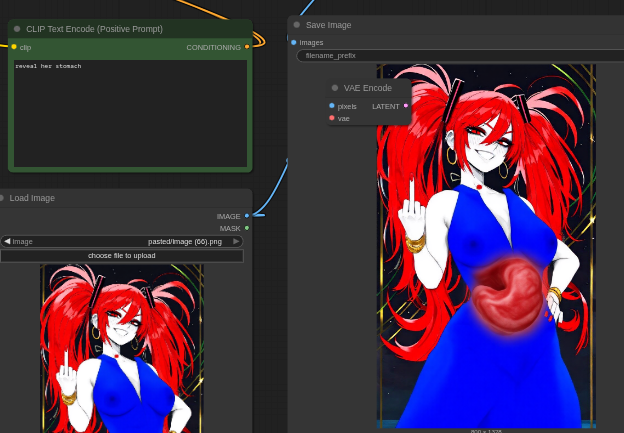This screenshot has width=624, height=433.
Task: Click the vae input label
Action: tap(343, 119)
